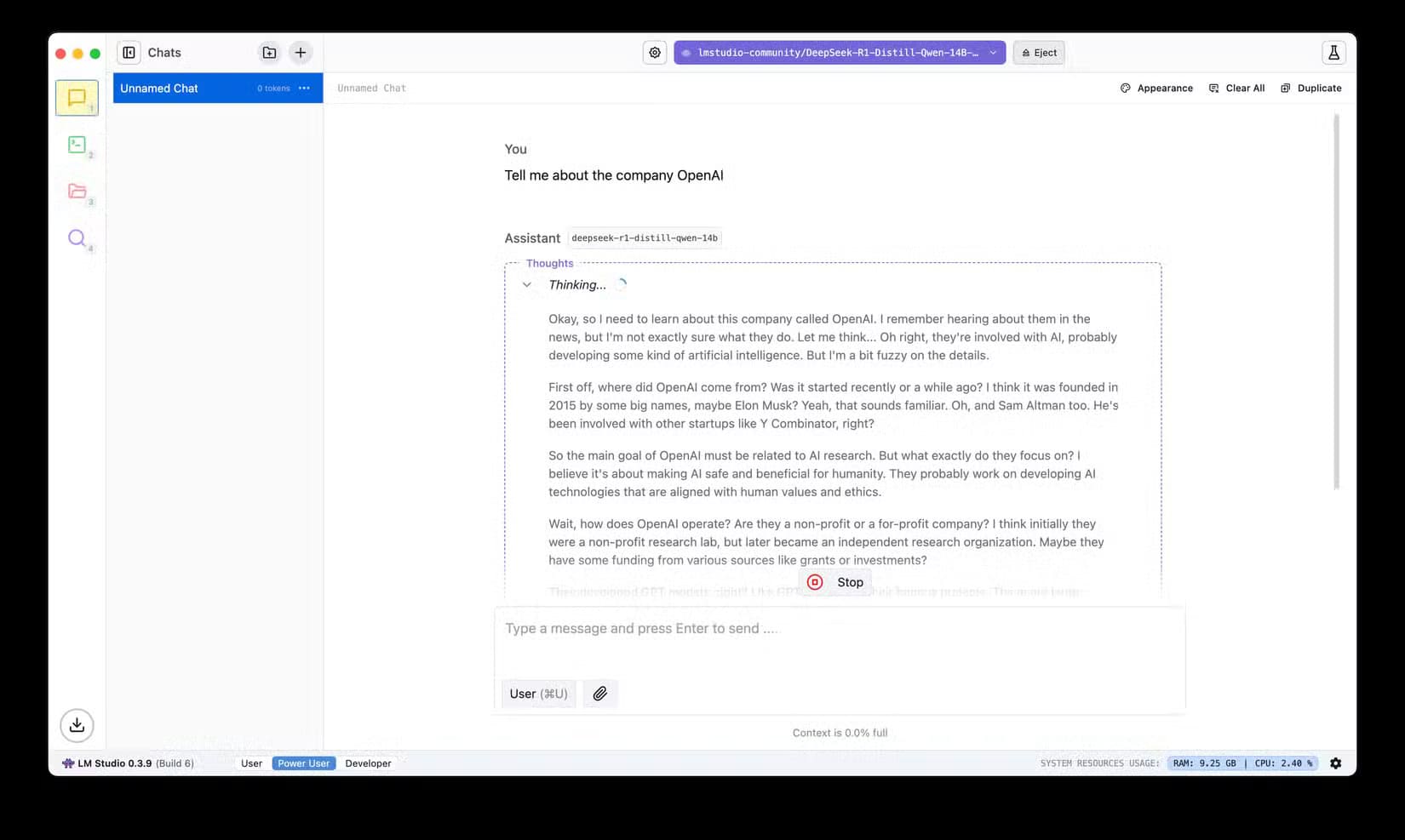The image size is (1405, 840).
Task: Open the Chat section in sidebar
Action: [77, 98]
